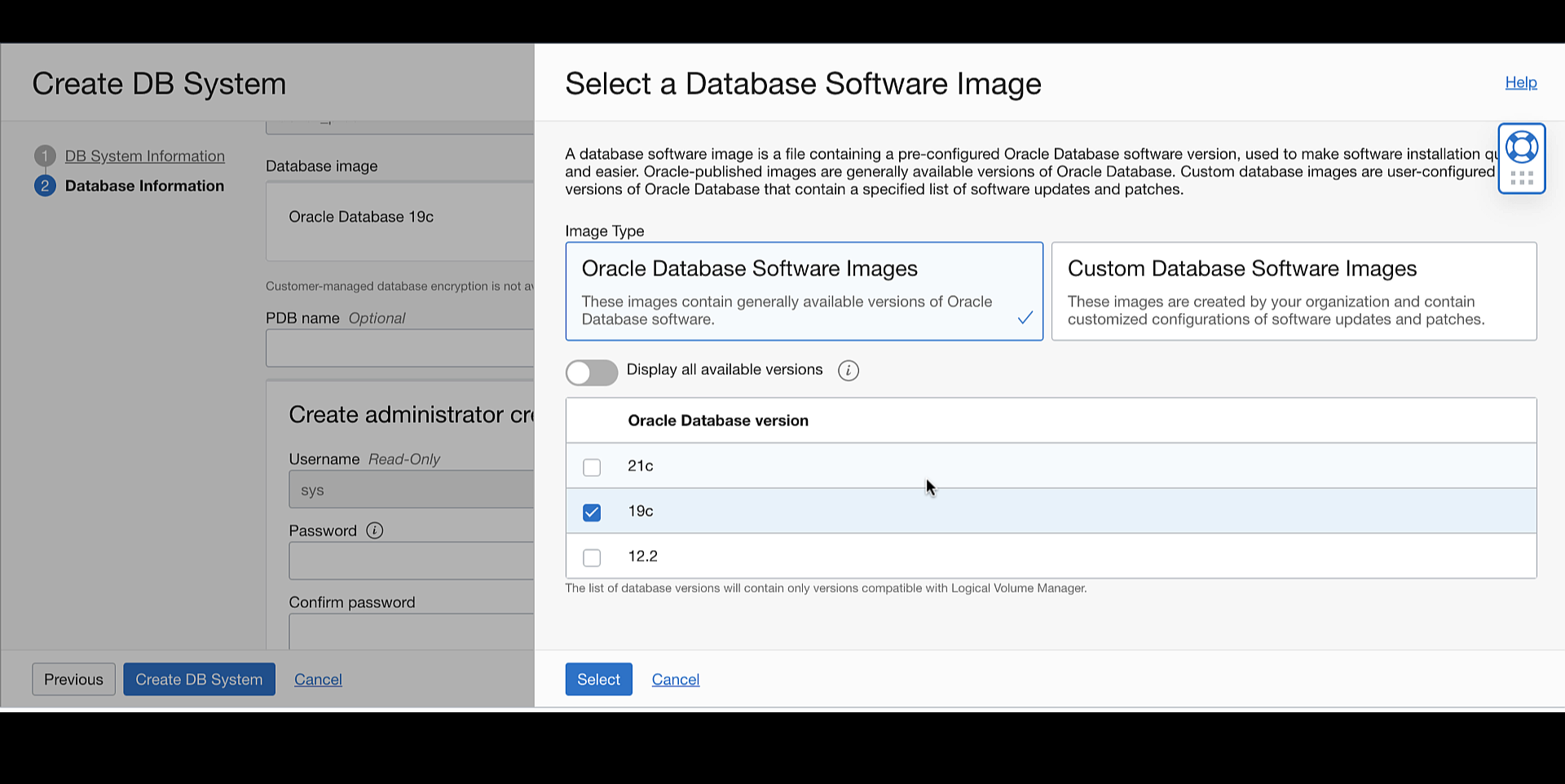Click into the PDB name field
This screenshot has height=784, width=1565.
coord(399,348)
